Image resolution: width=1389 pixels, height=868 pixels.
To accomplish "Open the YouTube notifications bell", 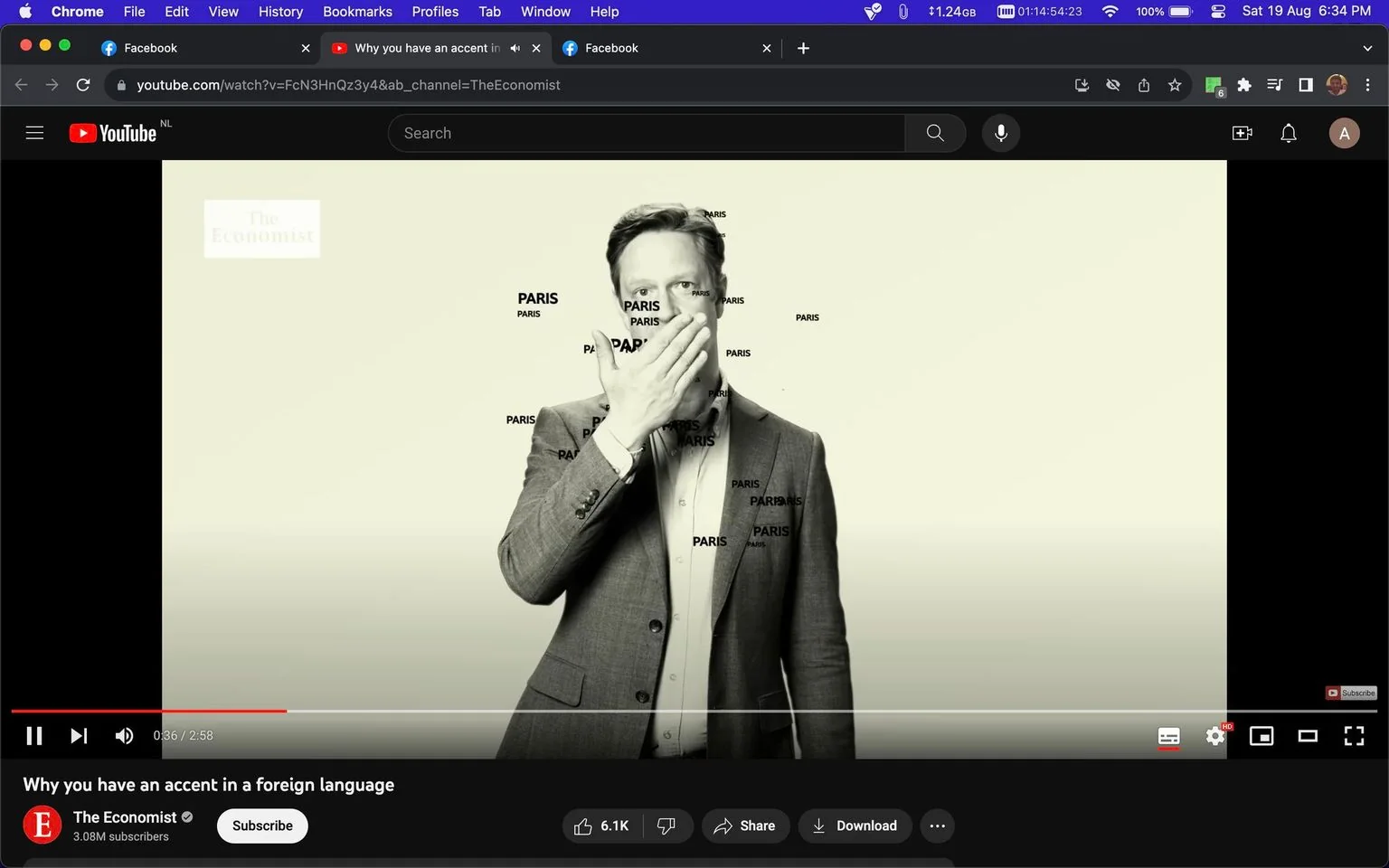I will pos(1289,133).
